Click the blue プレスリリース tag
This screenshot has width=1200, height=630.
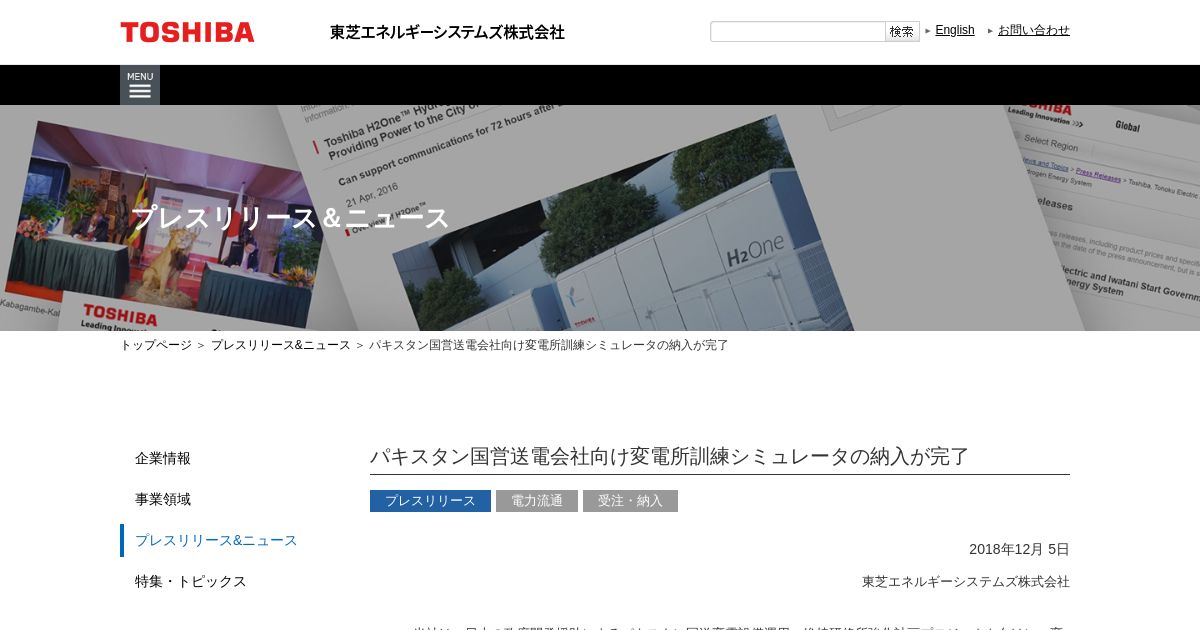[x=430, y=501]
